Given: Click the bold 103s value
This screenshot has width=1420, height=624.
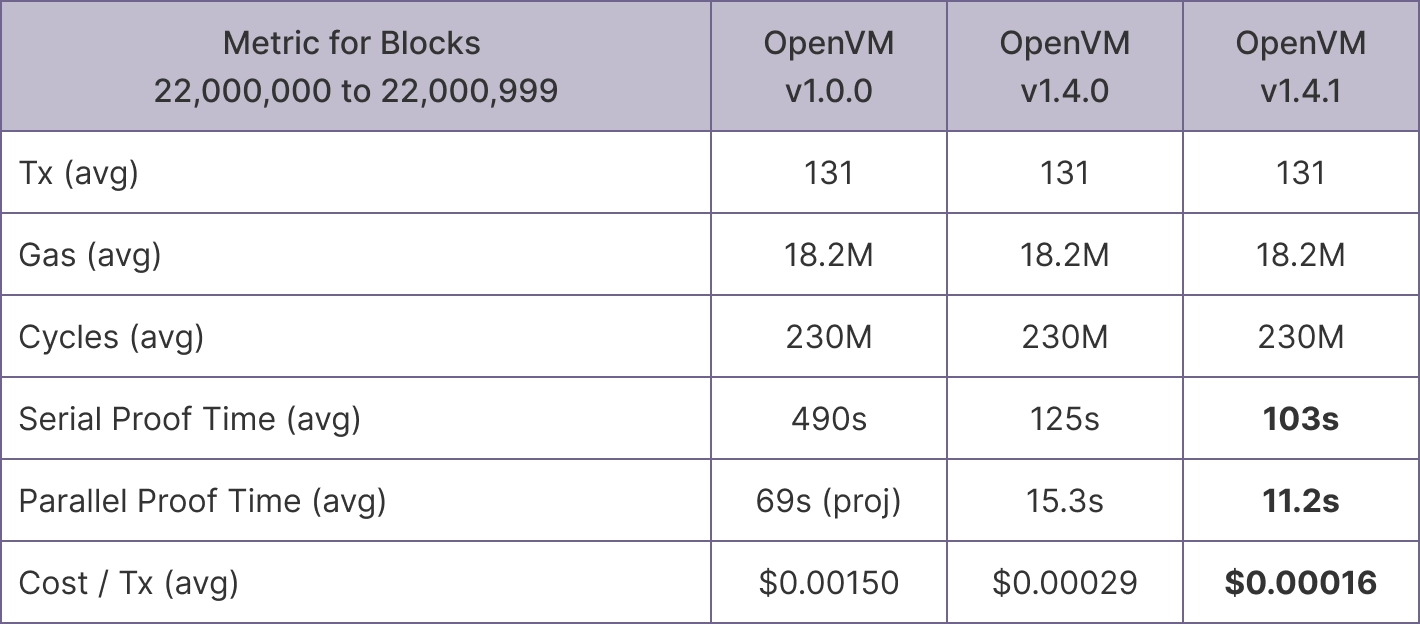Looking at the screenshot, I should pyautogui.click(x=1300, y=419).
